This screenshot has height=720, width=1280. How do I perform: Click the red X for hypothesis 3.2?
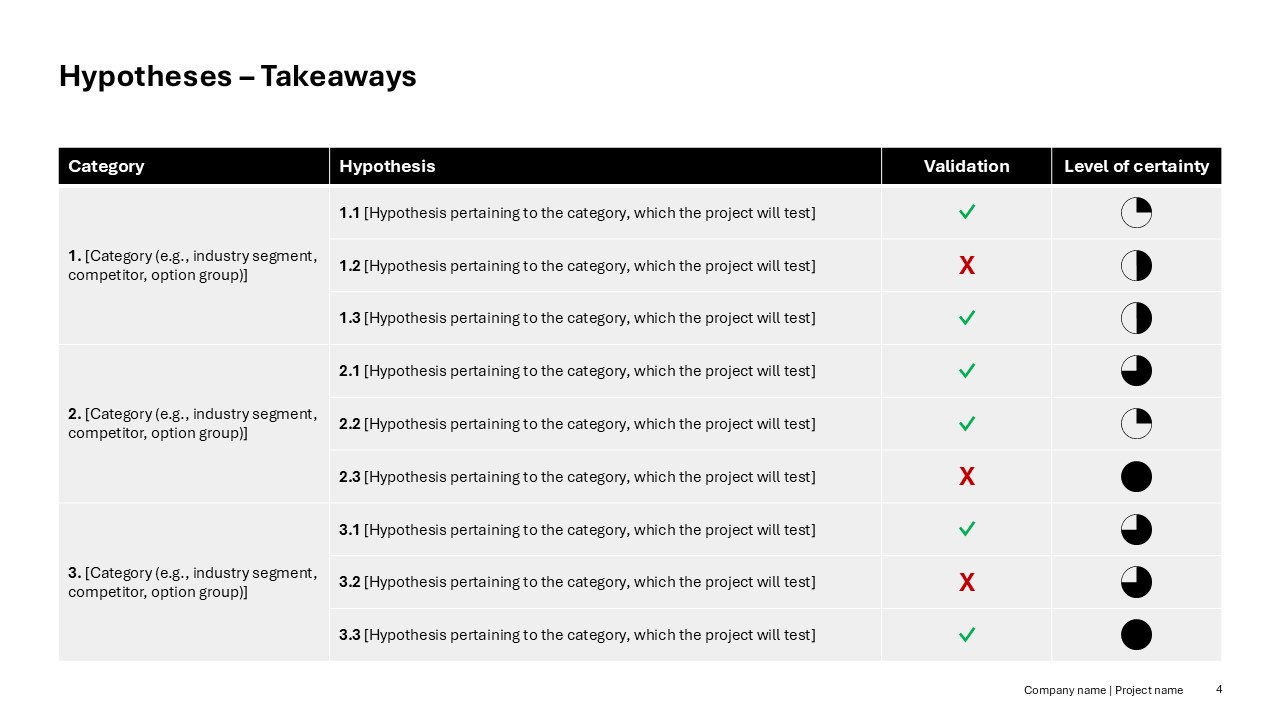[x=967, y=583]
